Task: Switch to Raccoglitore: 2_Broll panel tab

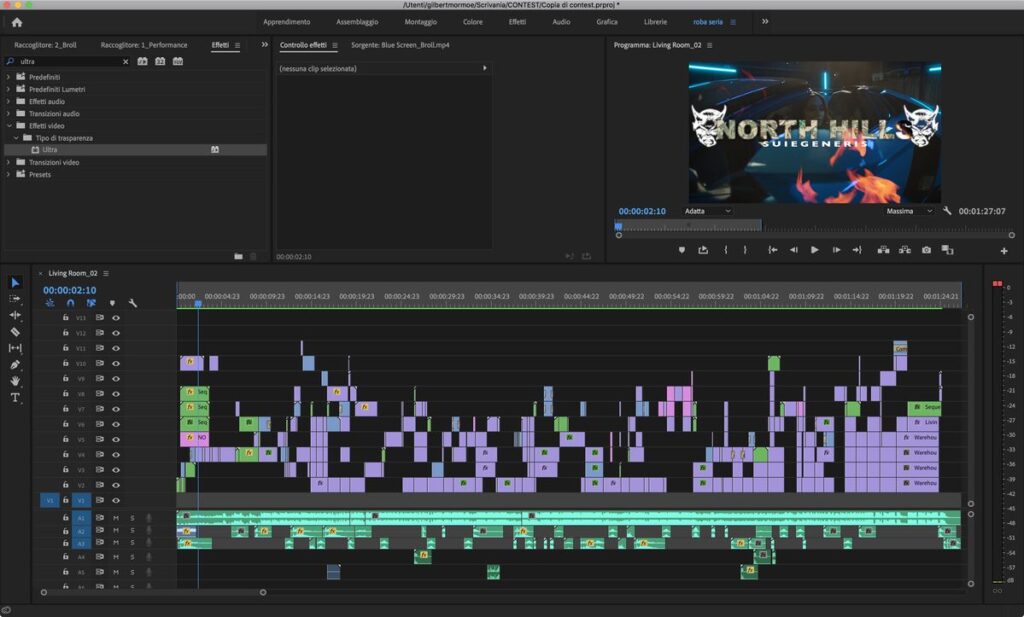Action: click(47, 44)
